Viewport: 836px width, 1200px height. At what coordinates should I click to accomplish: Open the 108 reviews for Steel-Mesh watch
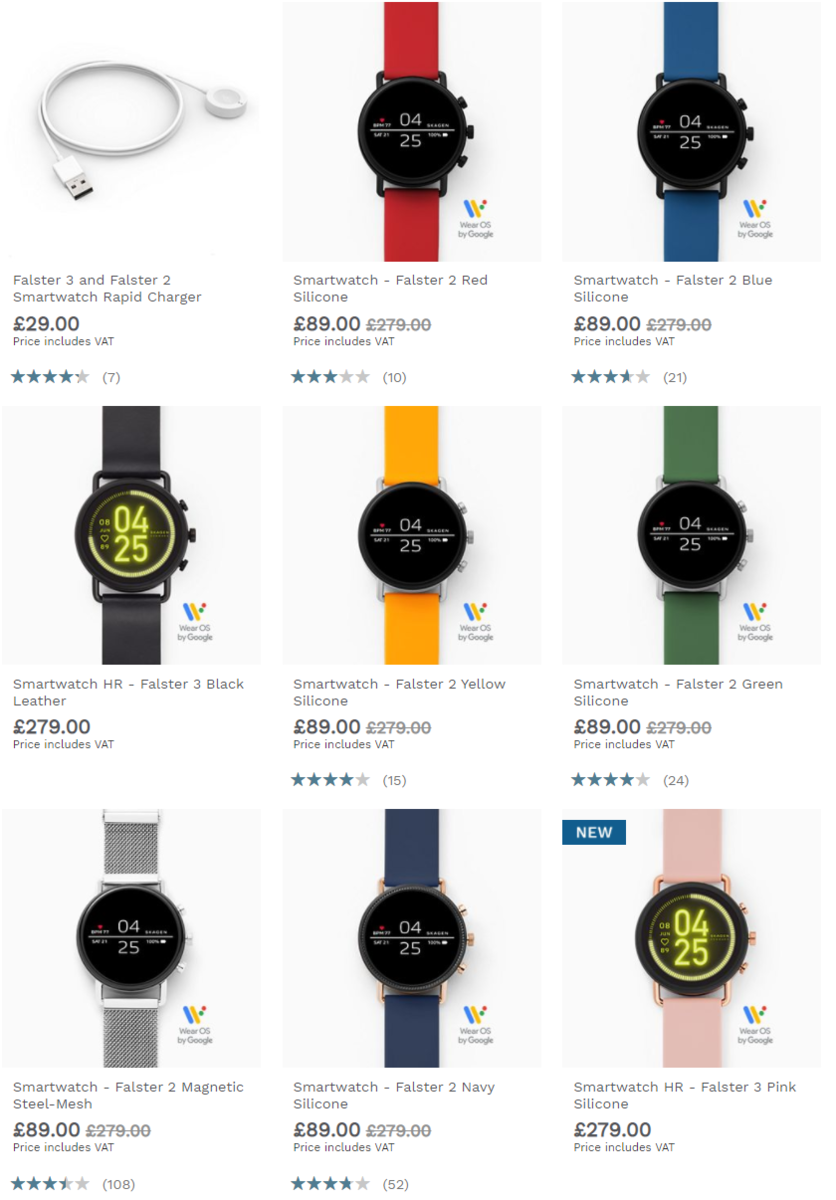tap(118, 1184)
